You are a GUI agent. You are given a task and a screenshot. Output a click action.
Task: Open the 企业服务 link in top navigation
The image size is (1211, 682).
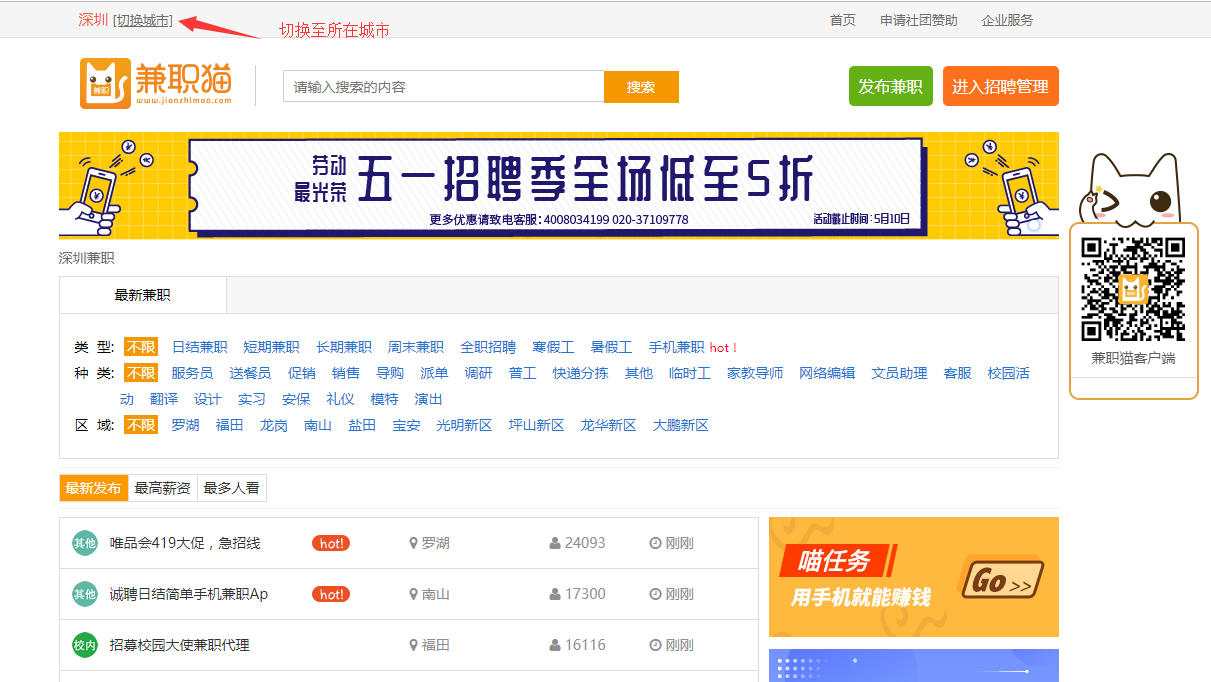[x=1007, y=20]
